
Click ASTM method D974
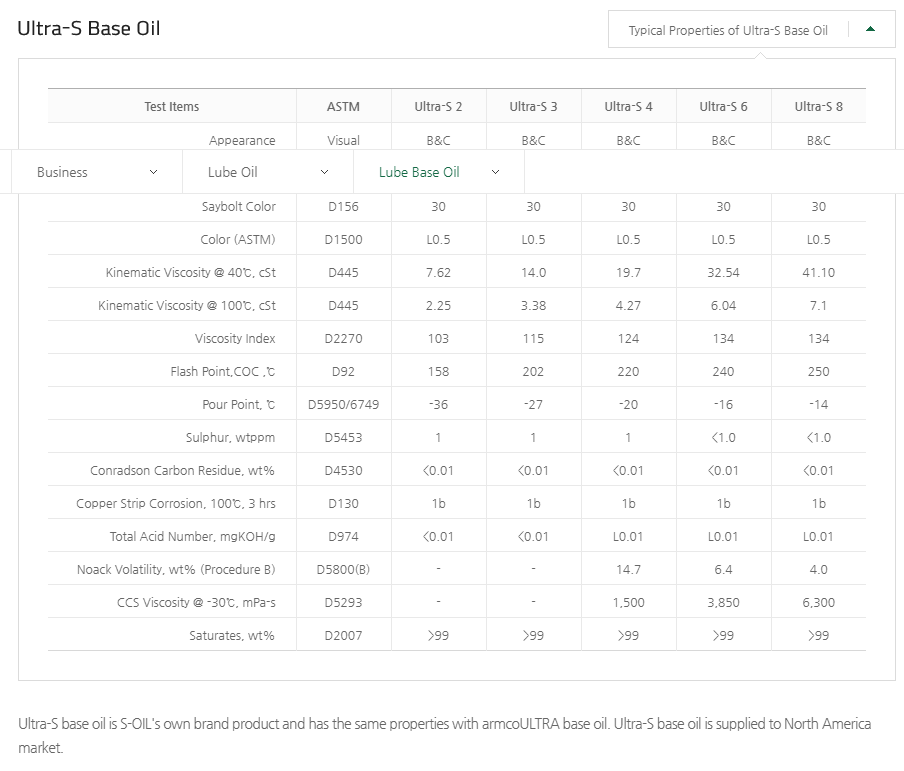point(343,536)
